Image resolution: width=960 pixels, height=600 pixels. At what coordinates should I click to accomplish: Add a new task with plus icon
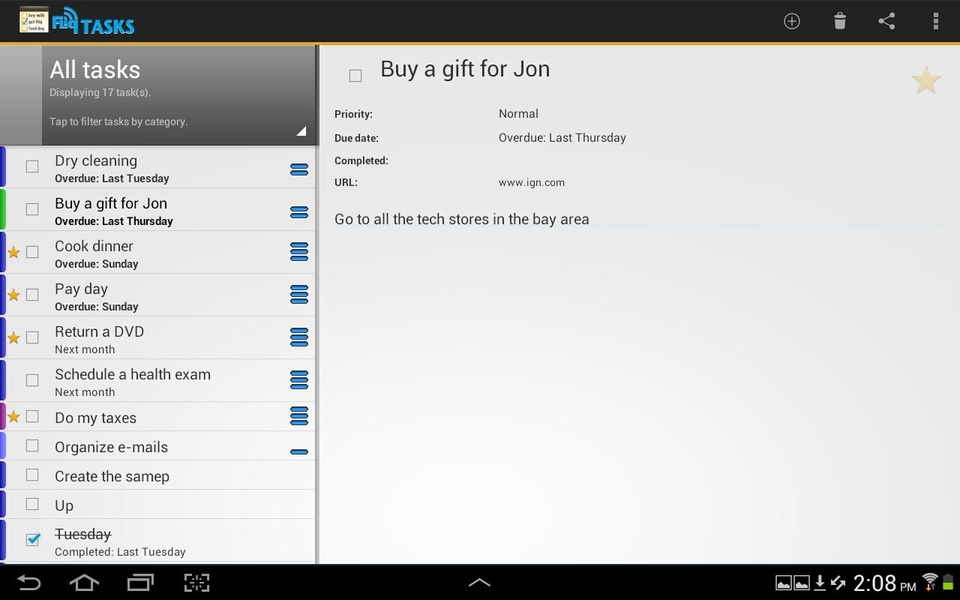(792, 21)
